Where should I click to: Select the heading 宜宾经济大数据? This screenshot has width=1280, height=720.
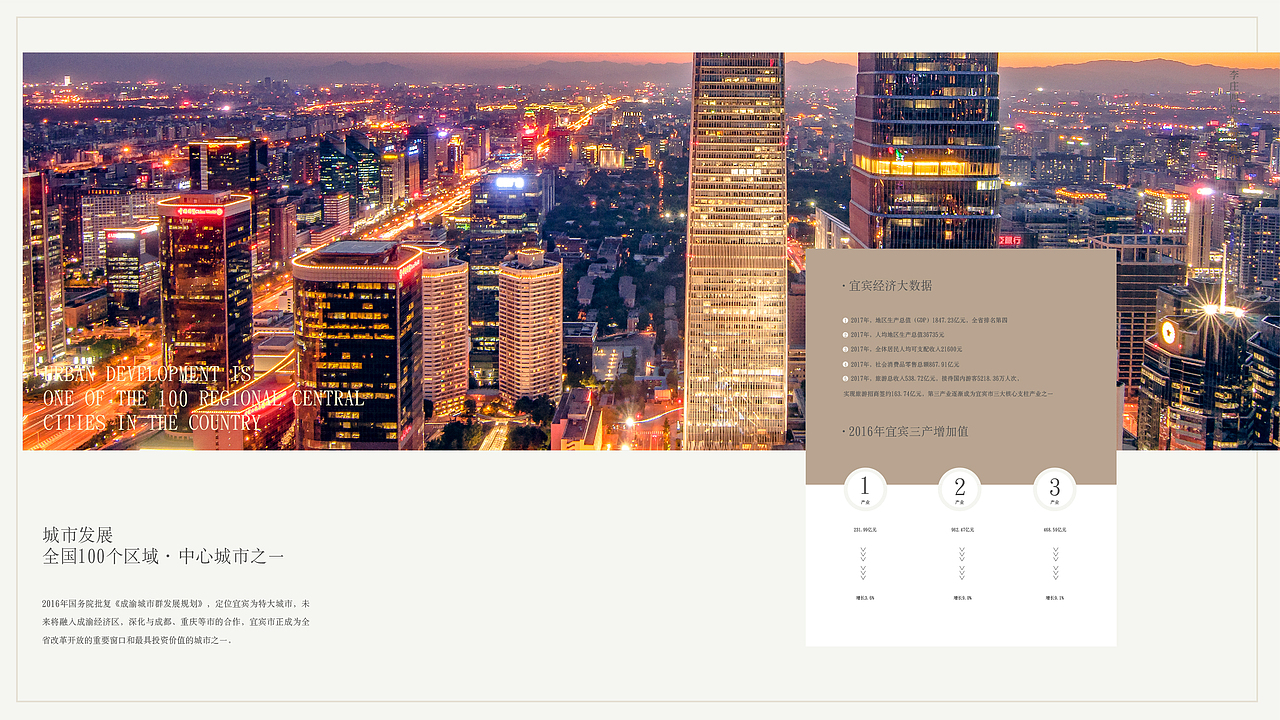click(890, 286)
